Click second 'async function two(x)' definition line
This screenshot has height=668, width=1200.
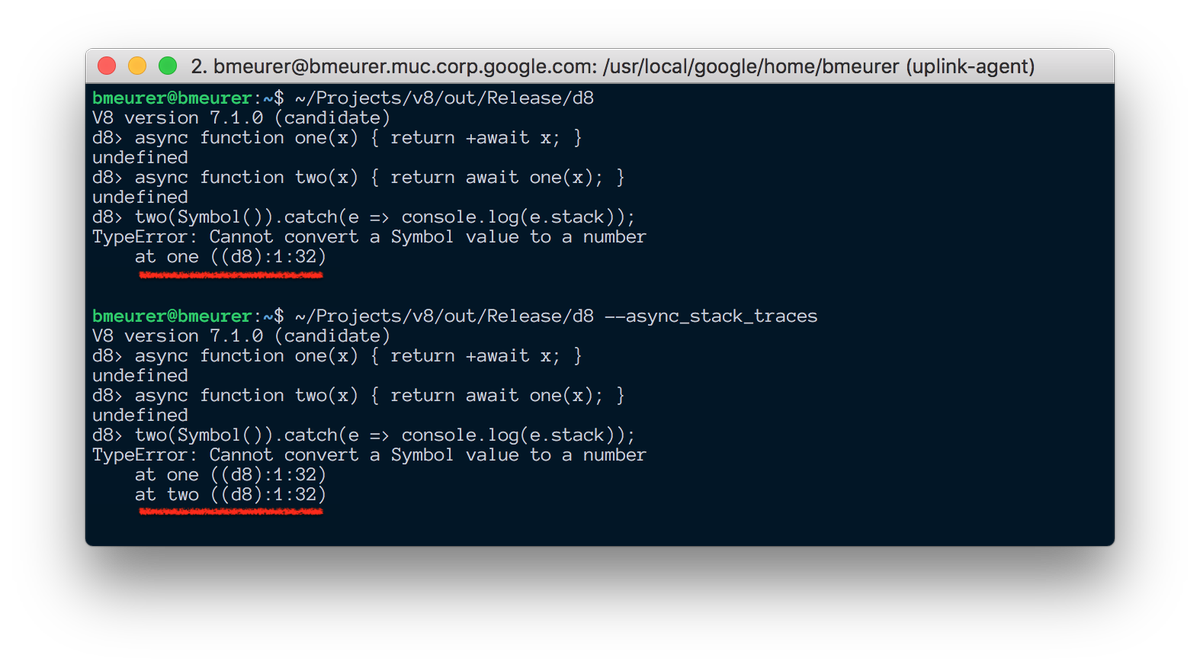point(358,396)
